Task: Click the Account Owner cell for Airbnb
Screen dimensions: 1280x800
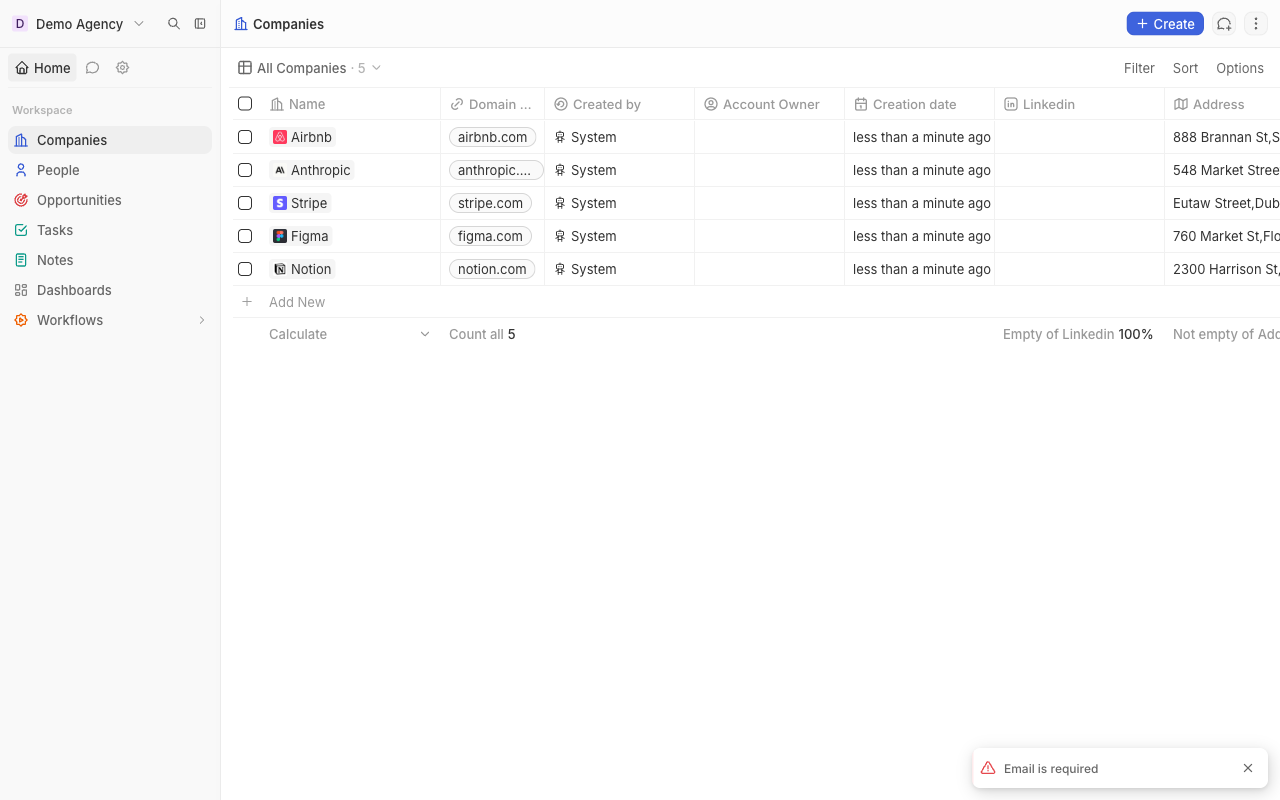Action: 769,137
